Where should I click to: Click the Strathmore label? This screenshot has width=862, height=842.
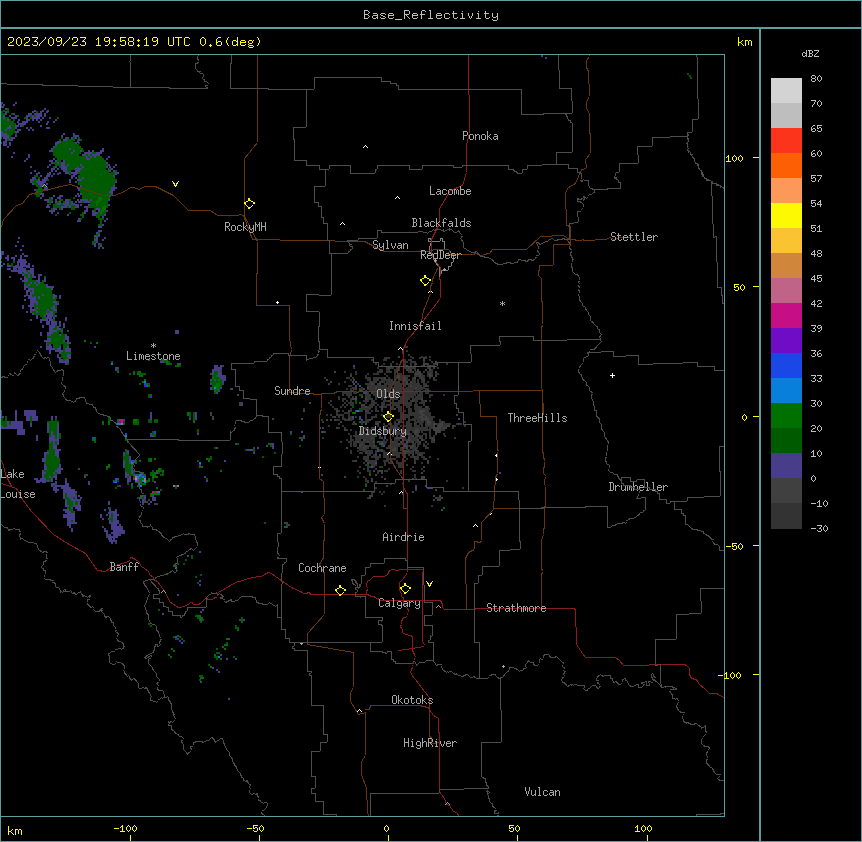pyautogui.click(x=516, y=608)
